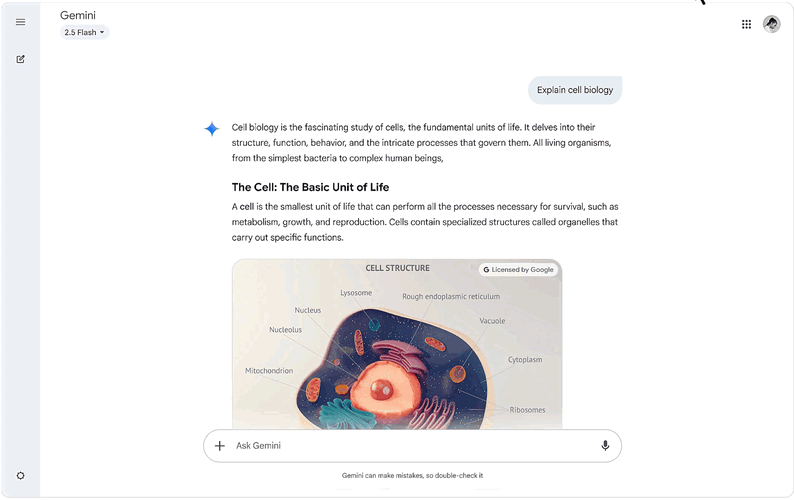
Task: Start a new chat with the compose icon
Action: point(20,59)
